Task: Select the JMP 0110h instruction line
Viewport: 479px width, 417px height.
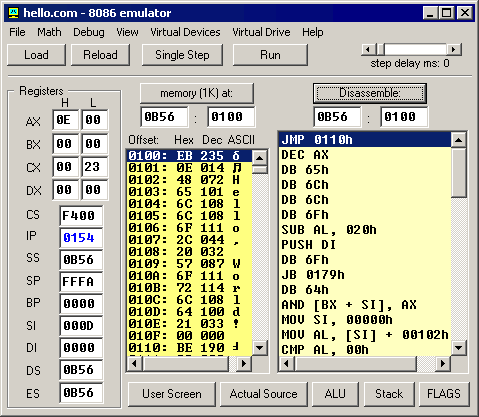Action: coord(365,140)
